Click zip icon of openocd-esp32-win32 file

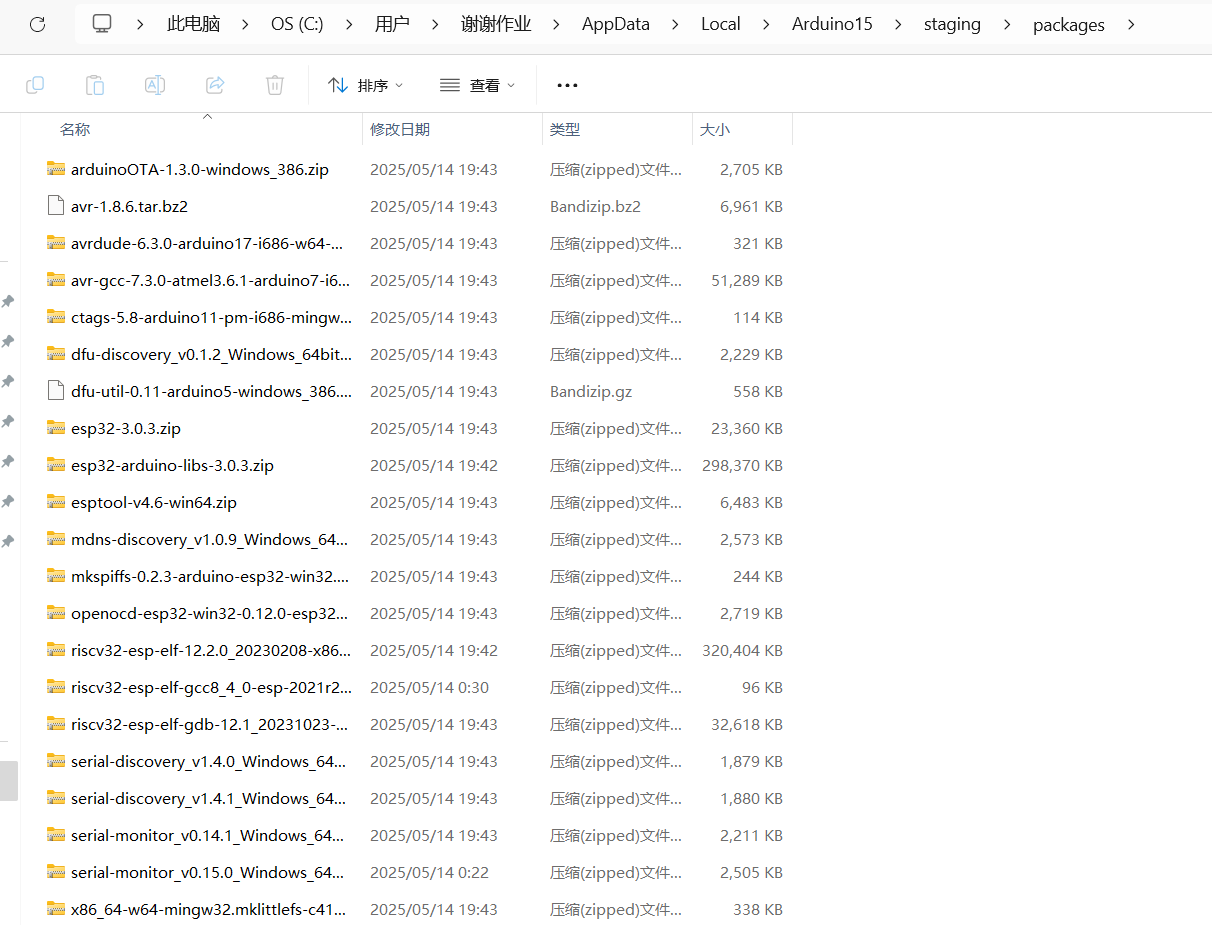click(56, 613)
